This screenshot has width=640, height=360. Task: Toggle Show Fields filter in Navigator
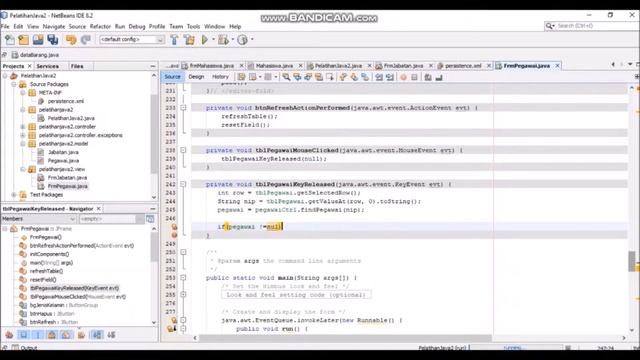[x=24, y=335]
